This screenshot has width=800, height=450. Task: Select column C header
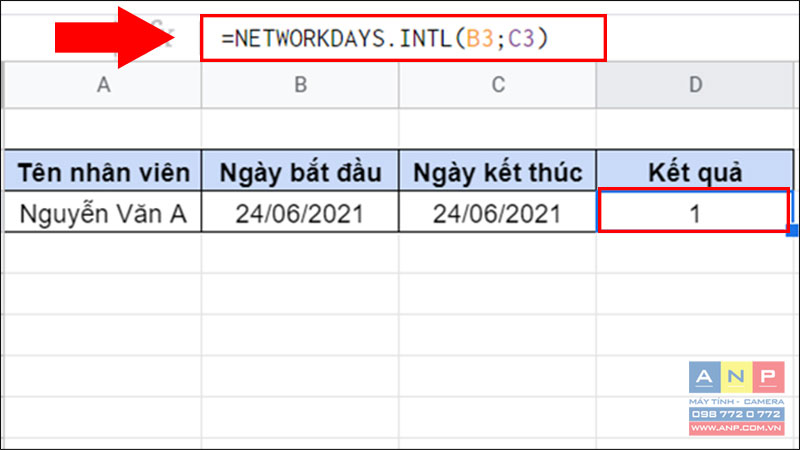[498, 85]
